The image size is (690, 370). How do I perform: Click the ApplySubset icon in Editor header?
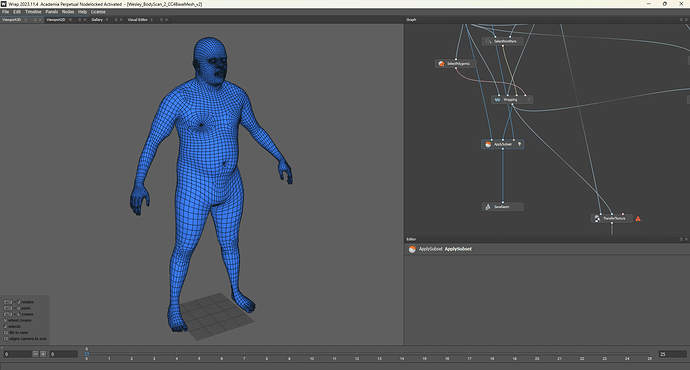click(x=412, y=249)
